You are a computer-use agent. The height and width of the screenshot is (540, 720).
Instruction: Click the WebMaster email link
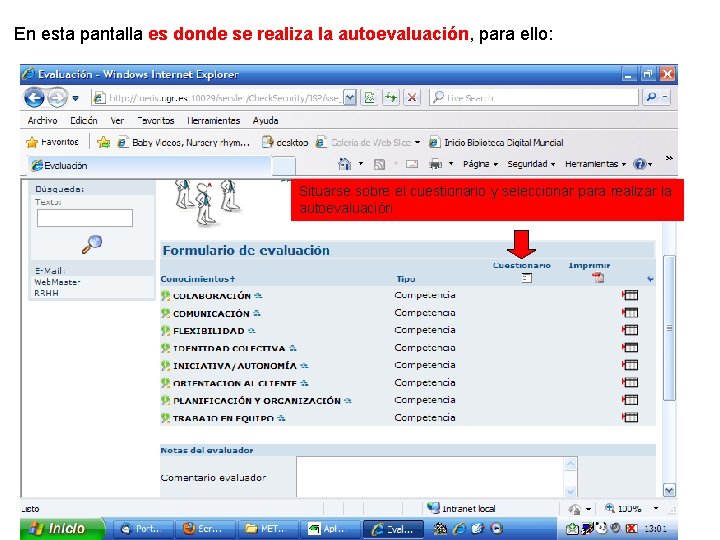(57, 282)
